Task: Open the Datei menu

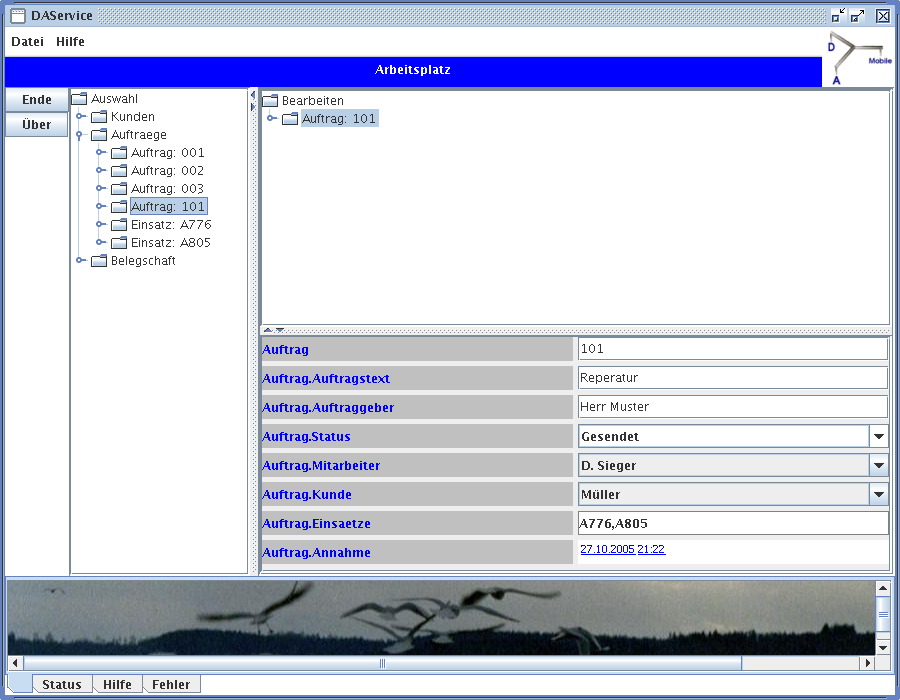Action: coord(27,42)
